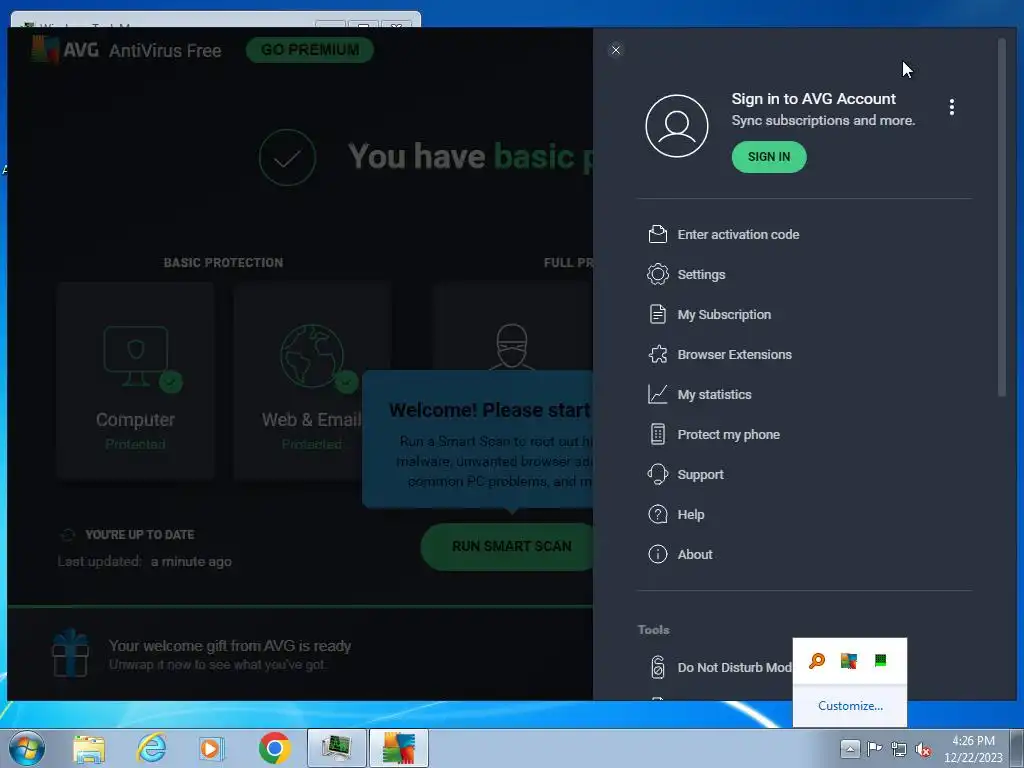Click 'Your welcome gift from AVG is ready'

pos(230,646)
